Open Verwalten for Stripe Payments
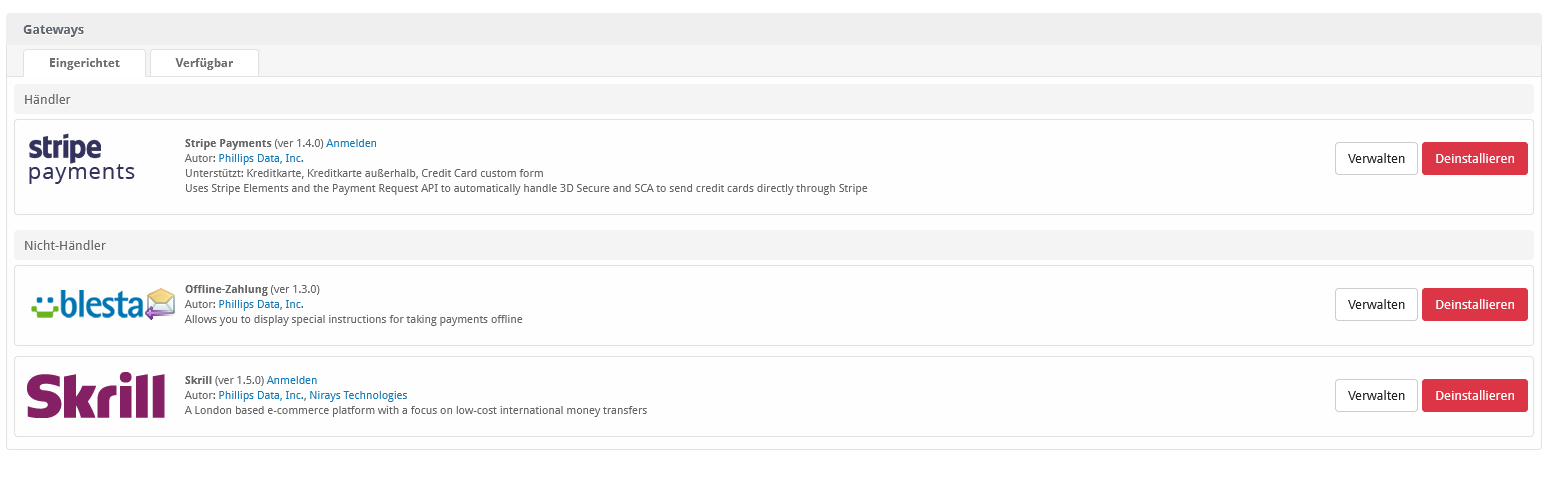Viewport: 1565px width, 491px height. [x=1376, y=159]
